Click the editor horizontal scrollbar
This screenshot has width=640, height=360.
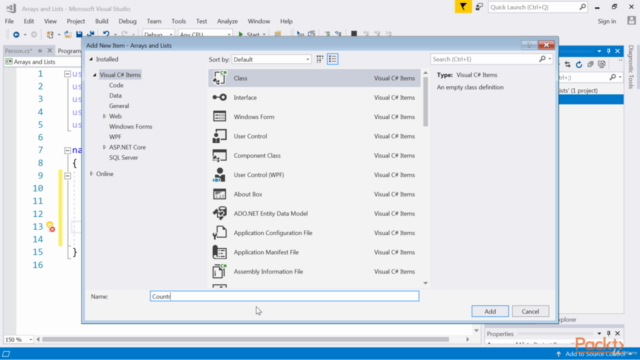[245, 340]
